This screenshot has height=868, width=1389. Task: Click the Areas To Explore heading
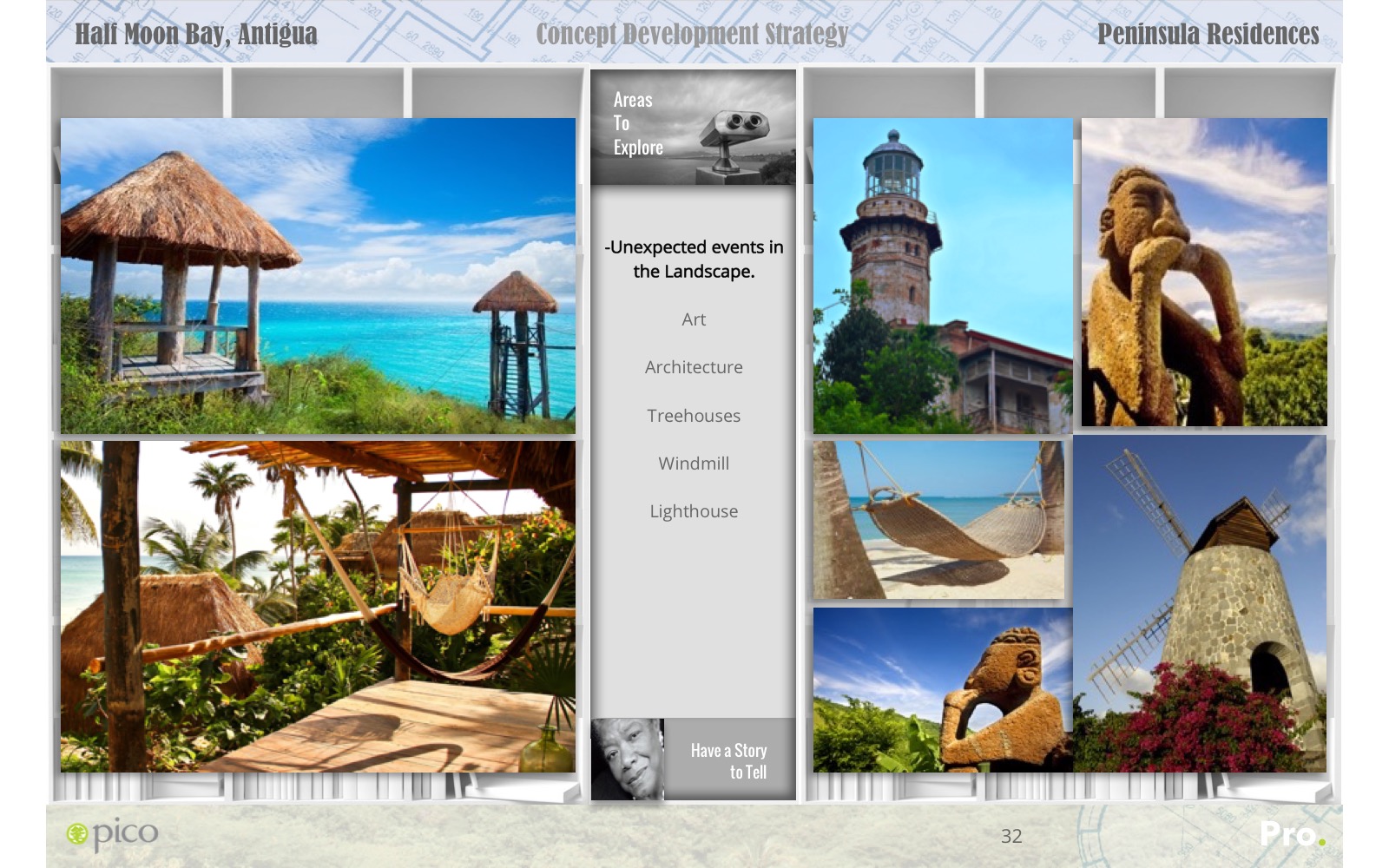tap(637, 124)
